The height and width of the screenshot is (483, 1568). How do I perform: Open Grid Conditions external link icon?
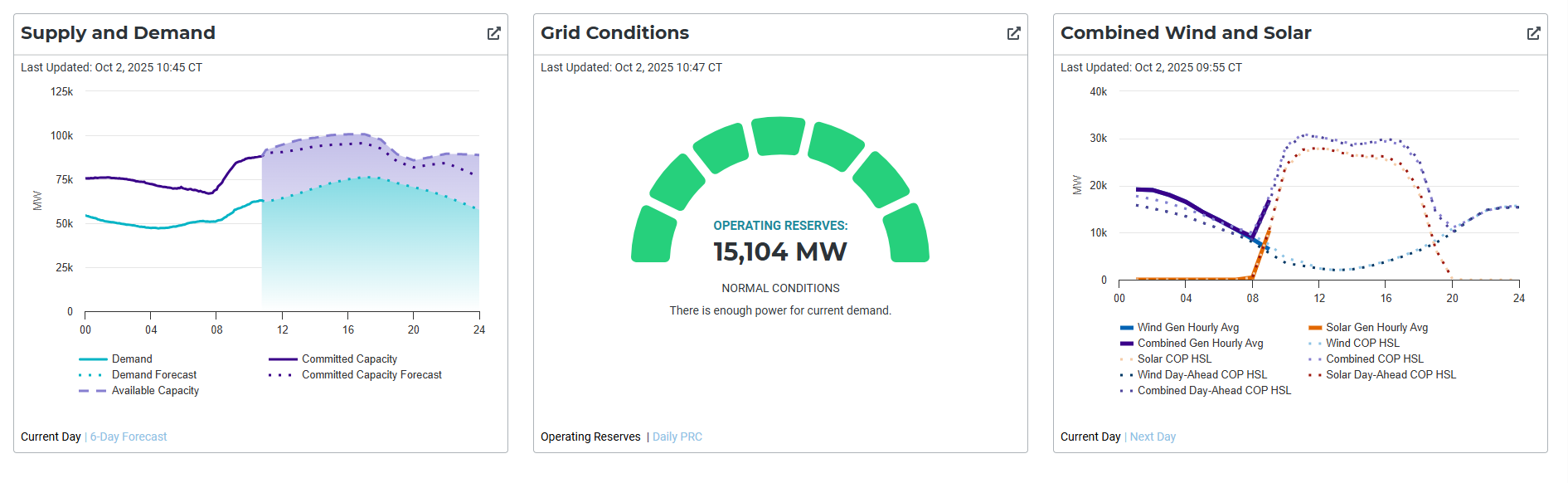click(1013, 33)
